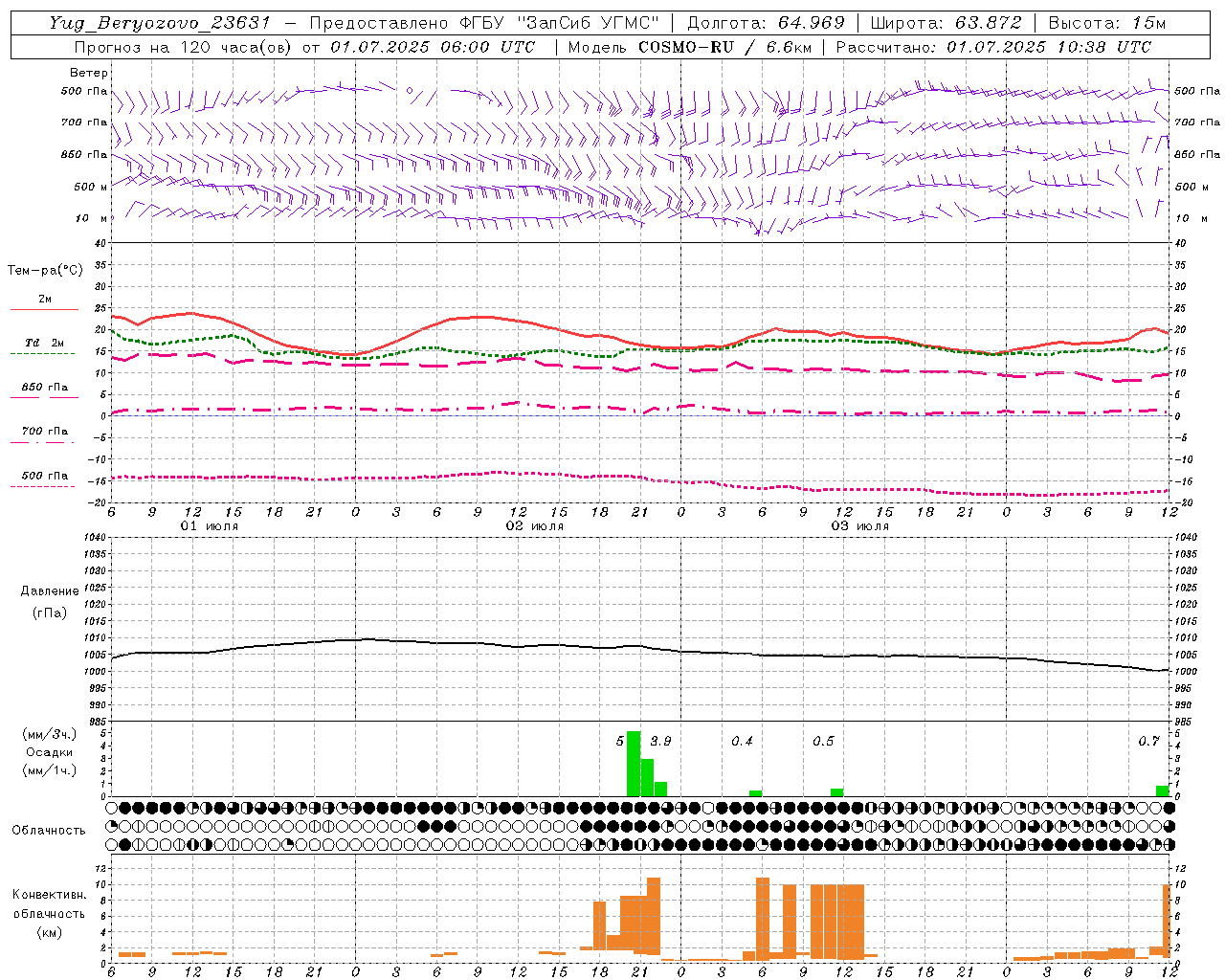Screen dimensions: 1225x980
Task: Select the Td 2м dew point legend entry
Action: pos(45,345)
